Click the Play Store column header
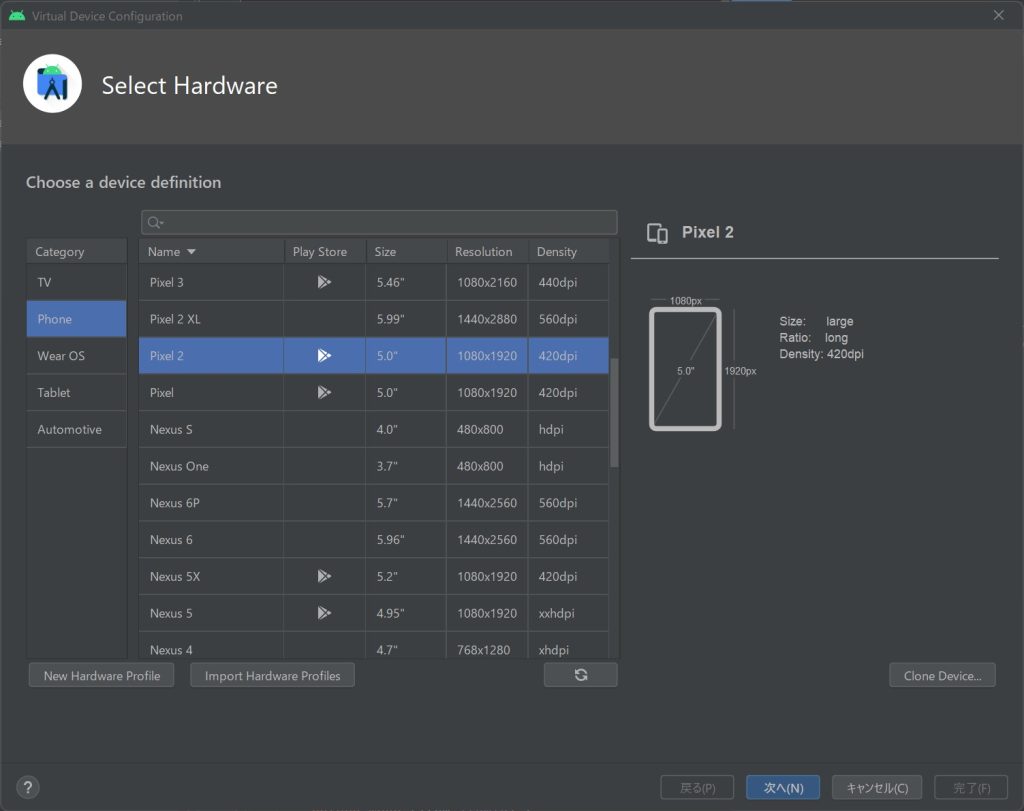Viewport: 1024px width, 811px height. coord(325,251)
